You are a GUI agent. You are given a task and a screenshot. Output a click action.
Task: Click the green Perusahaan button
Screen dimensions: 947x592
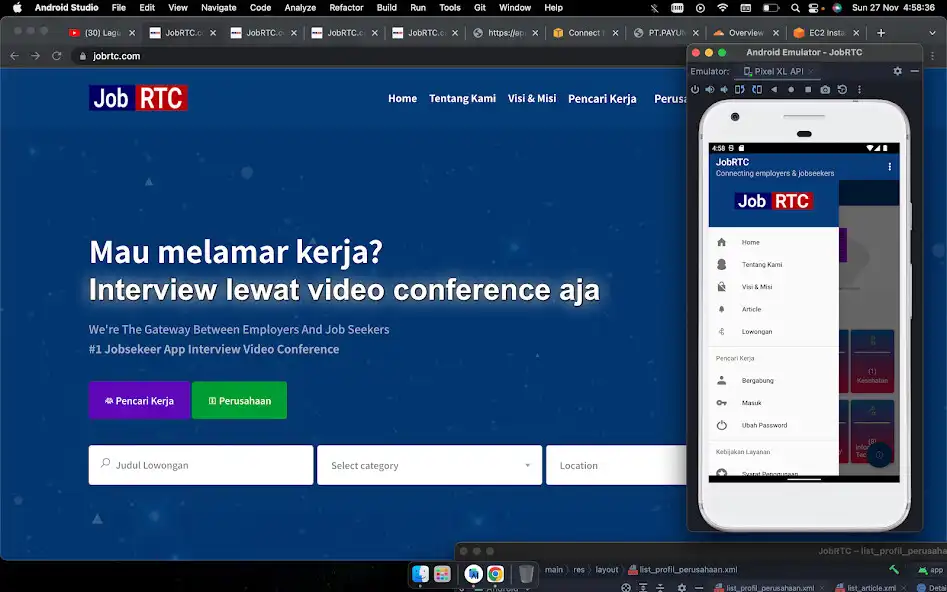[x=239, y=400]
